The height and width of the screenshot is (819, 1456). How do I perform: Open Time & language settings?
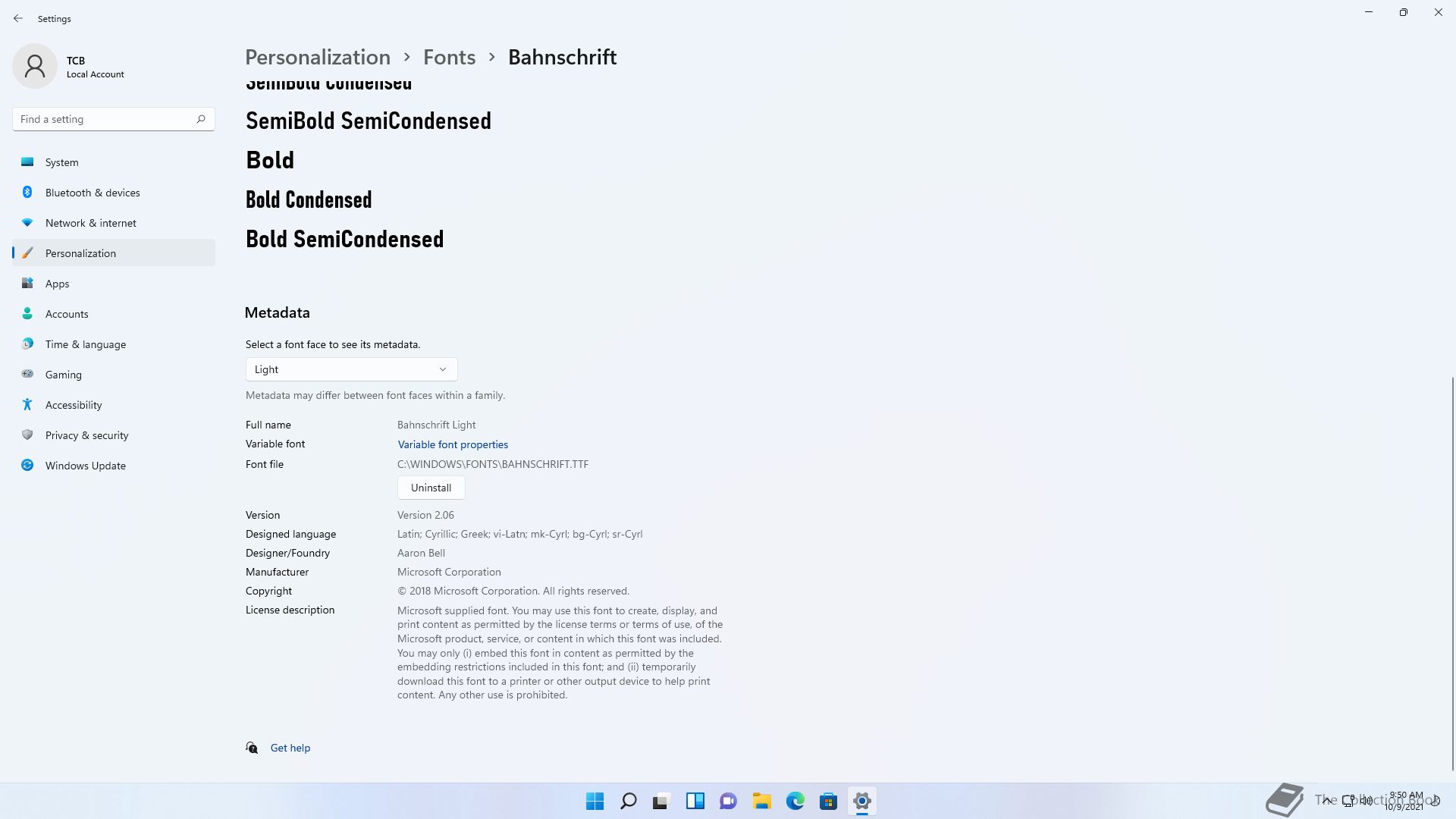[114, 344]
